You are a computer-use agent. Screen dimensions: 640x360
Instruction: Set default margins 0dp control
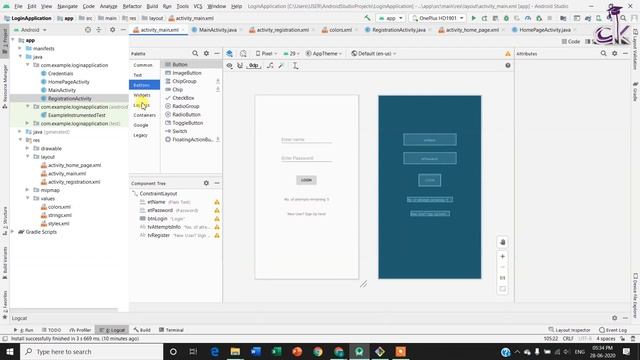coord(254,65)
